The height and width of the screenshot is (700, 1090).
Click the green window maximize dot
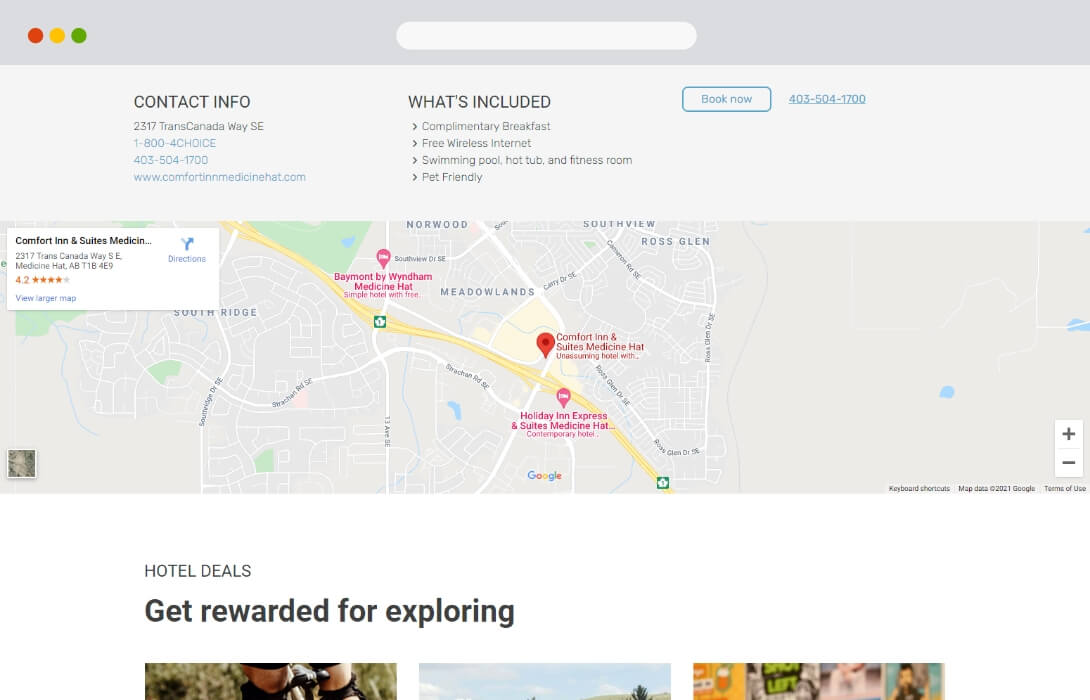click(79, 35)
